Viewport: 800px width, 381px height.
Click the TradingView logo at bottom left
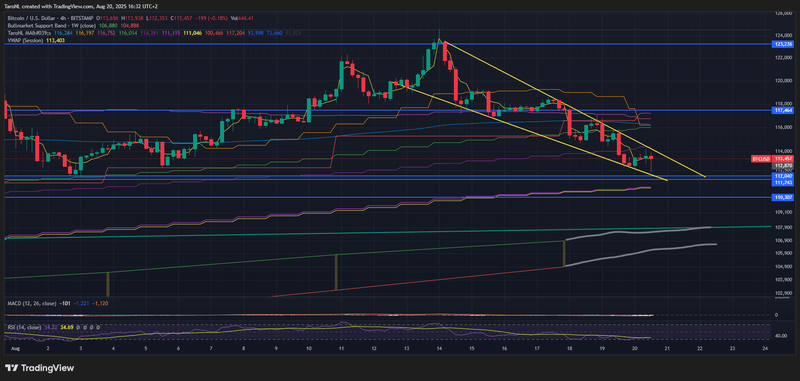(x=39, y=368)
